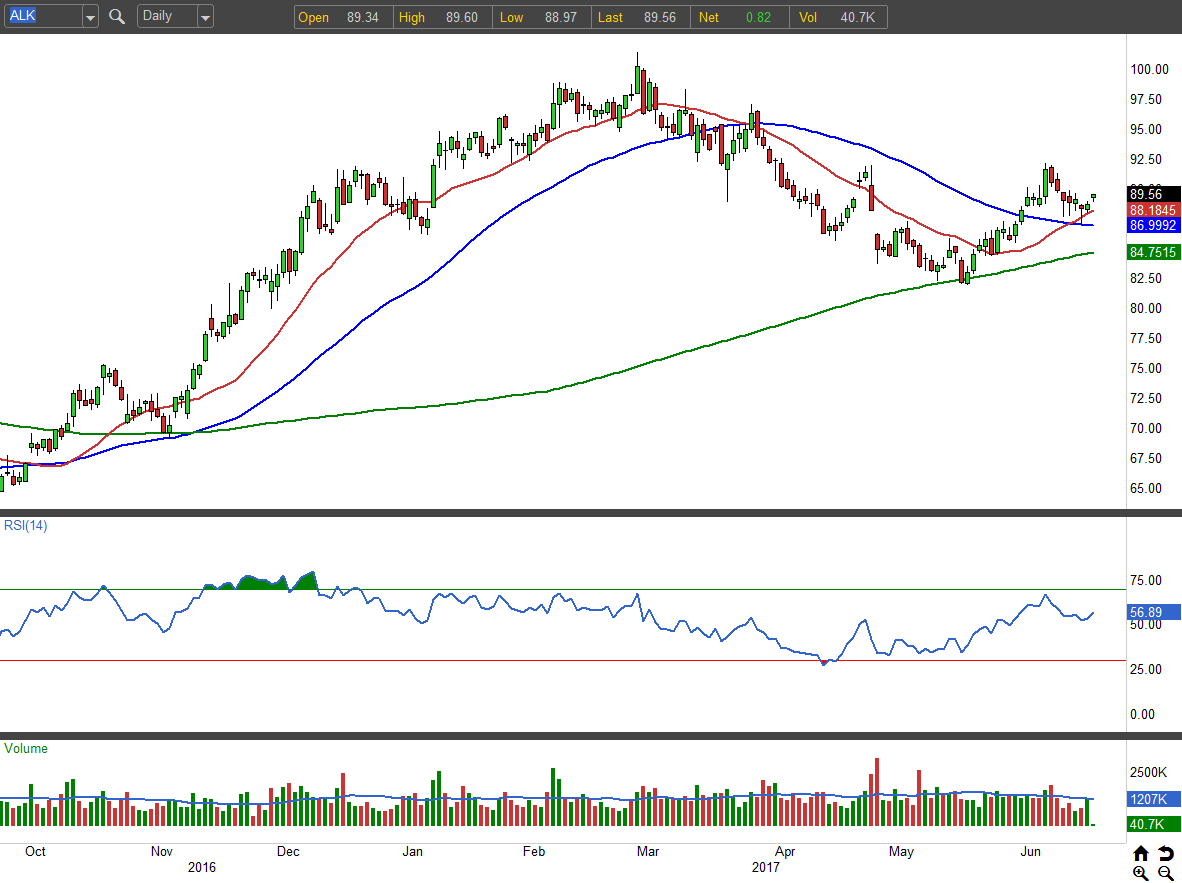
Task: Zoom out with the minus magnifier icon
Action: pyautogui.click(x=1165, y=873)
